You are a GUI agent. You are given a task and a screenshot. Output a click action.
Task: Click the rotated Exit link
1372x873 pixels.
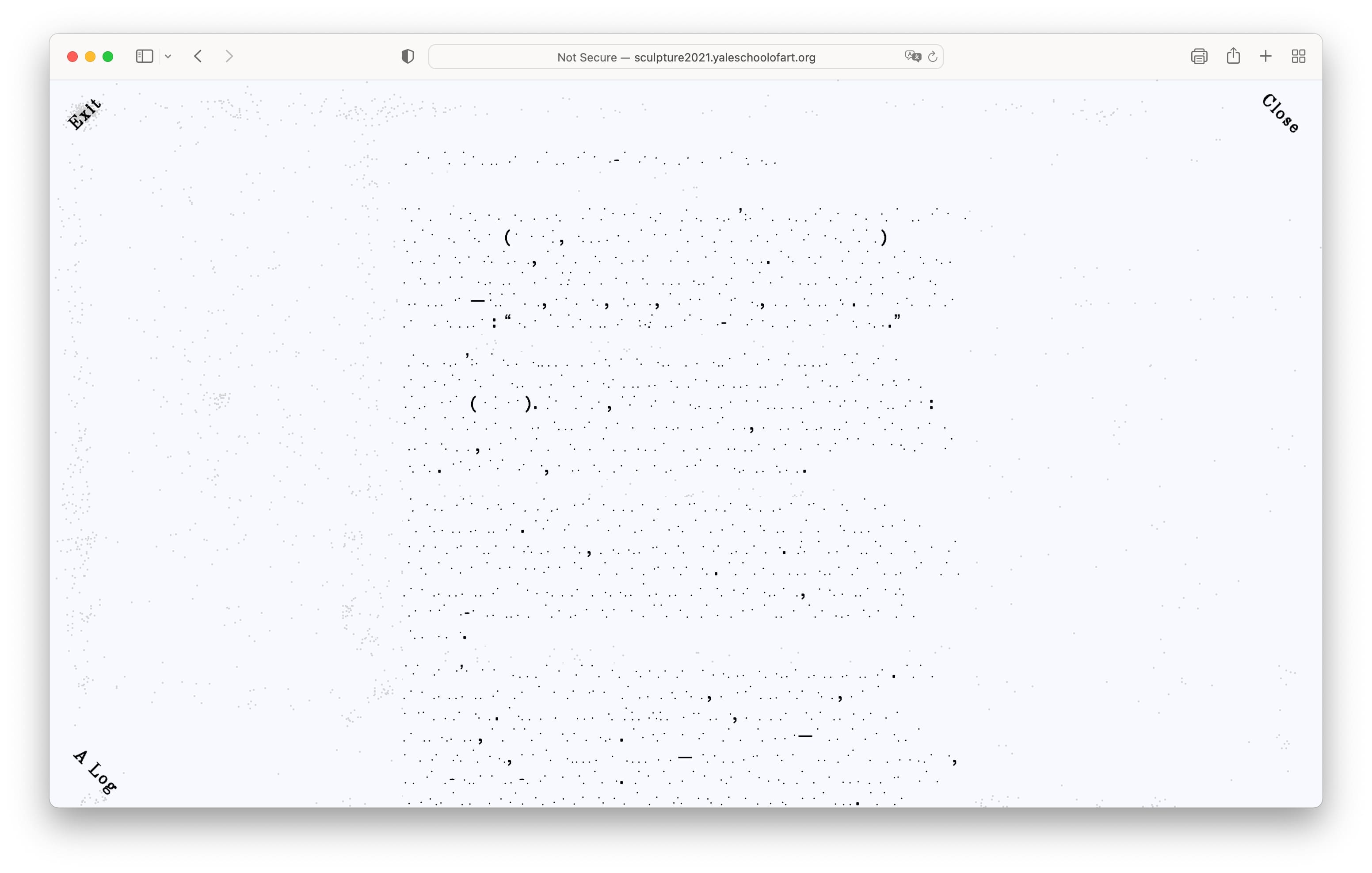(x=85, y=114)
